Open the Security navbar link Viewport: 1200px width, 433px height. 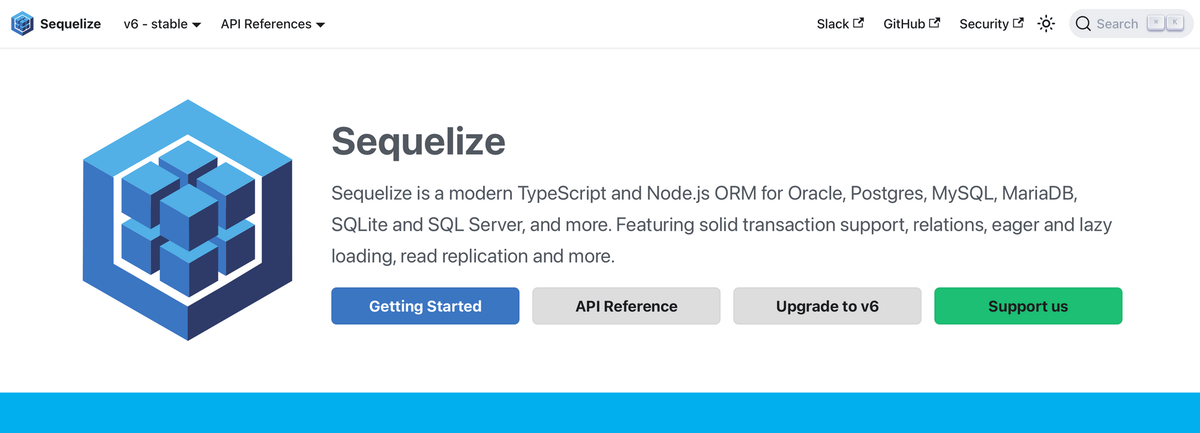pyautogui.click(x=984, y=24)
